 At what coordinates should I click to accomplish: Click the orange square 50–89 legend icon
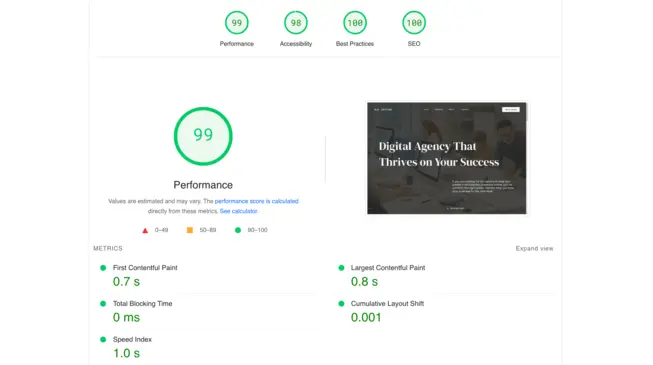[x=189, y=230]
